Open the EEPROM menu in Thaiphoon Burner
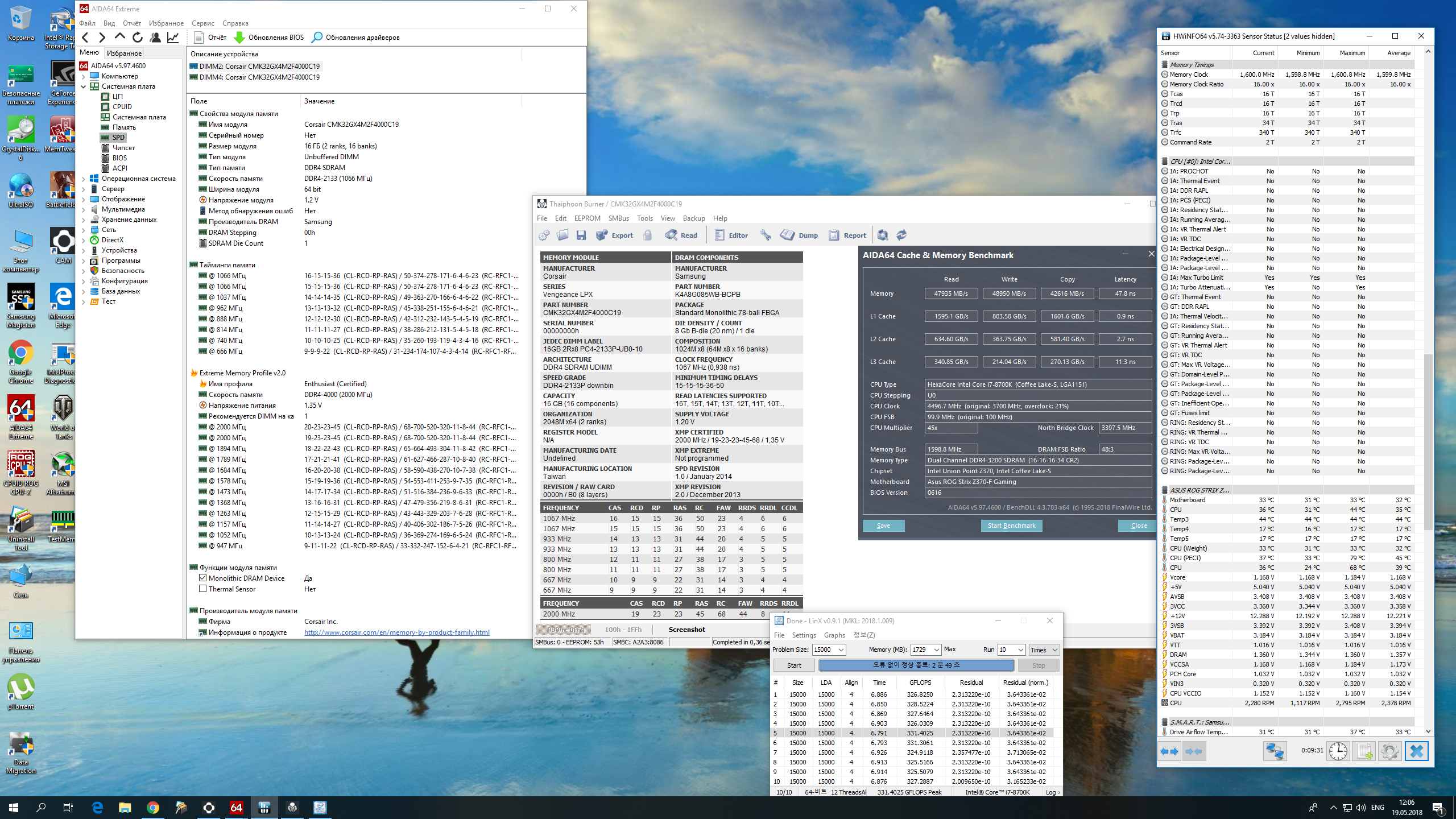 pos(587,218)
